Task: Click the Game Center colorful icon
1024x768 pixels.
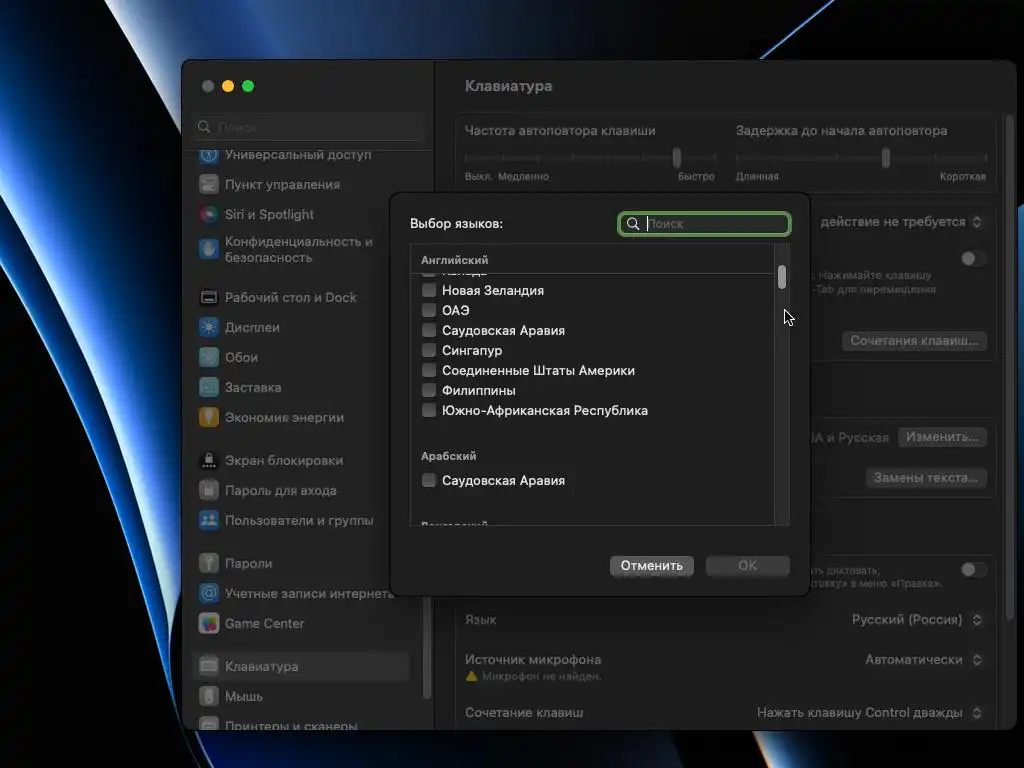Action: click(209, 624)
